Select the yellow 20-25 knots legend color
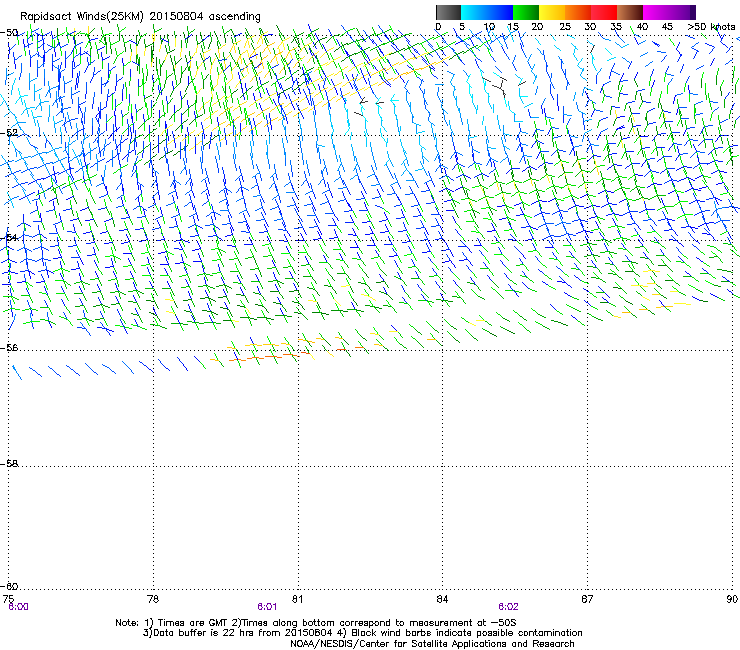Screen dimensions: 740x650 pos(552,12)
